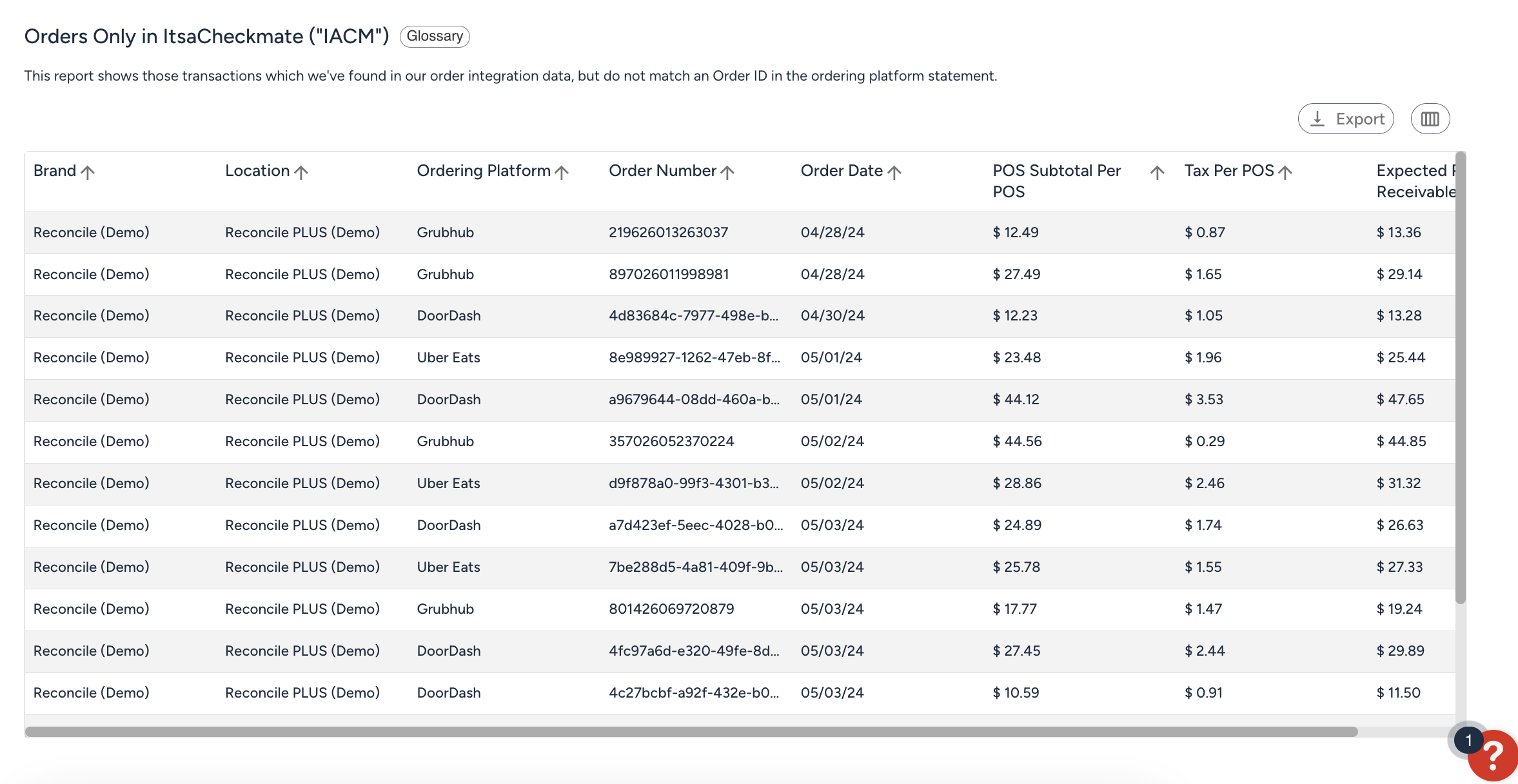Click tax value $ 0.29

(1205, 442)
